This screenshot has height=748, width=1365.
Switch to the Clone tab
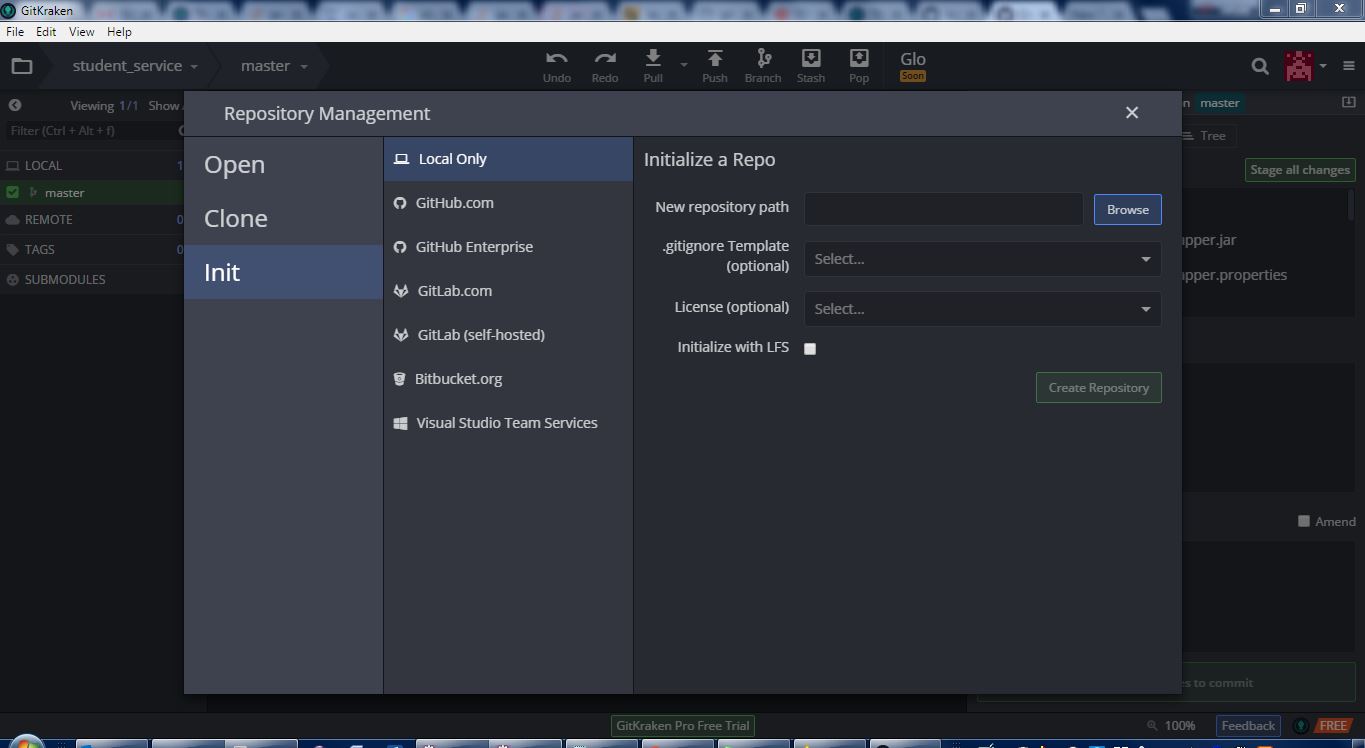[x=236, y=218]
